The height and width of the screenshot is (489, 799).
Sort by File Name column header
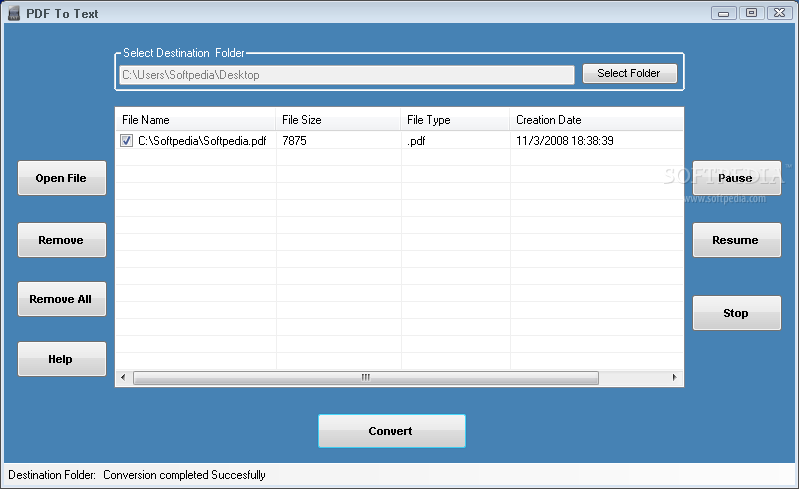point(196,120)
